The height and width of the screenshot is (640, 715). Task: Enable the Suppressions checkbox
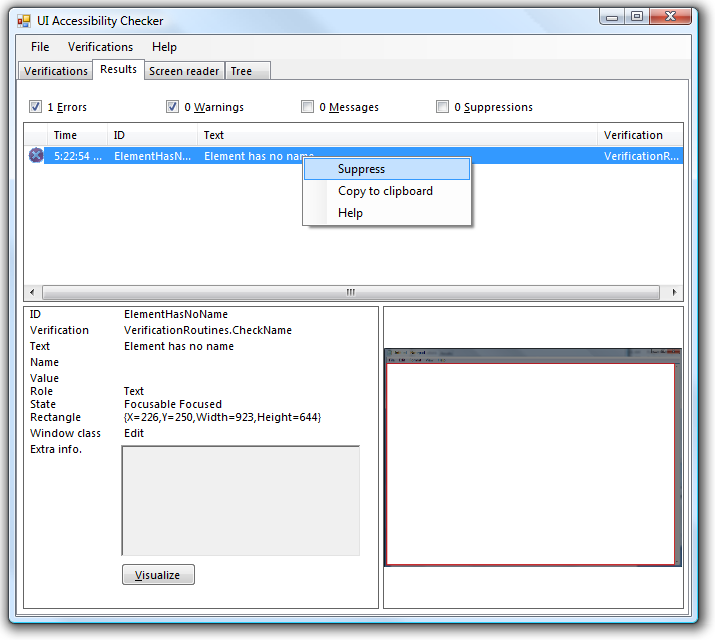443,107
